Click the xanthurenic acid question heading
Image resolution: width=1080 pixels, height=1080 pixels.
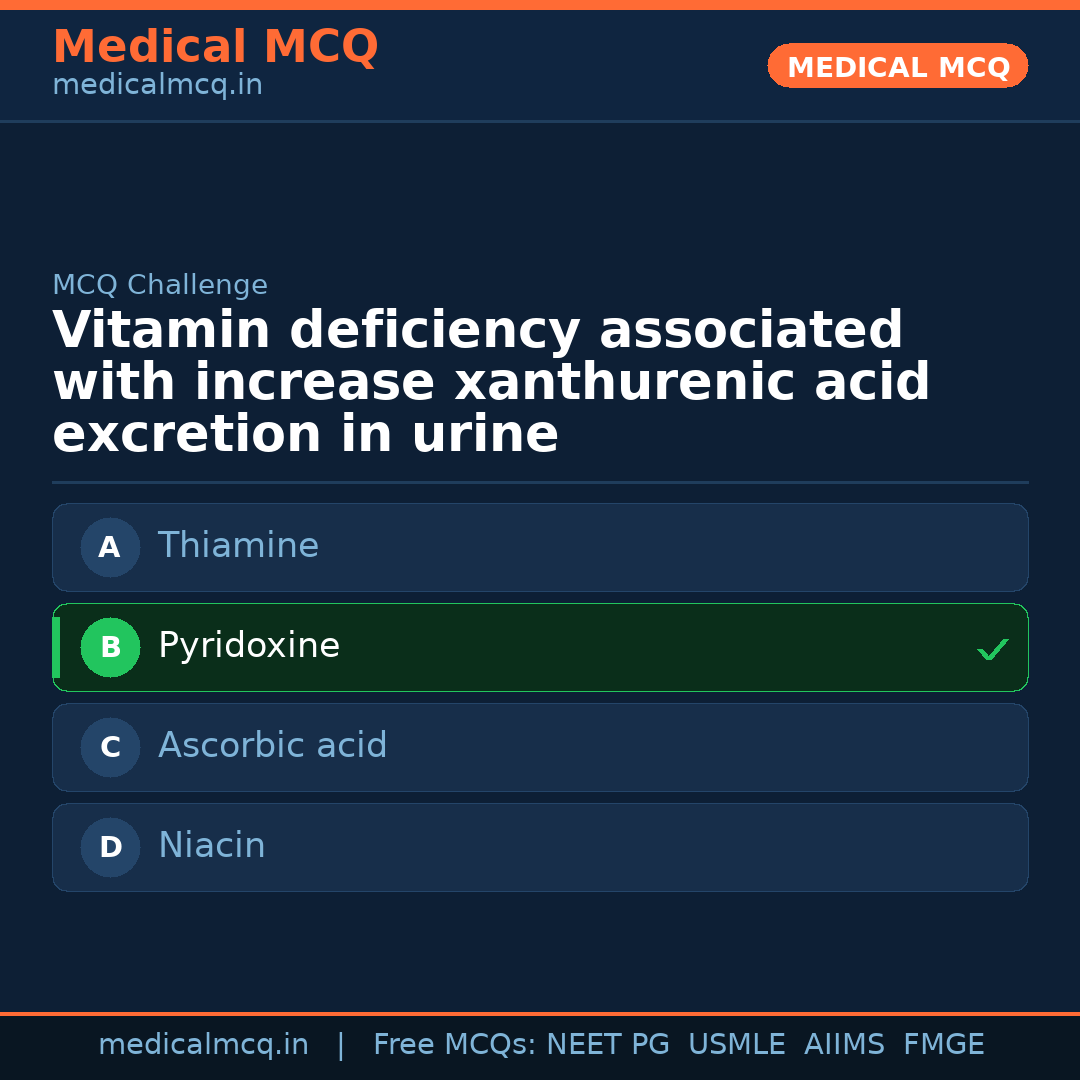tap(490, 383)
